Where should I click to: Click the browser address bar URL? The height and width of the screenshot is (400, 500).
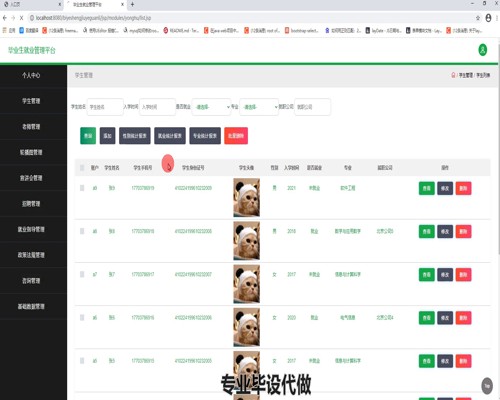[x=93, y=18]
